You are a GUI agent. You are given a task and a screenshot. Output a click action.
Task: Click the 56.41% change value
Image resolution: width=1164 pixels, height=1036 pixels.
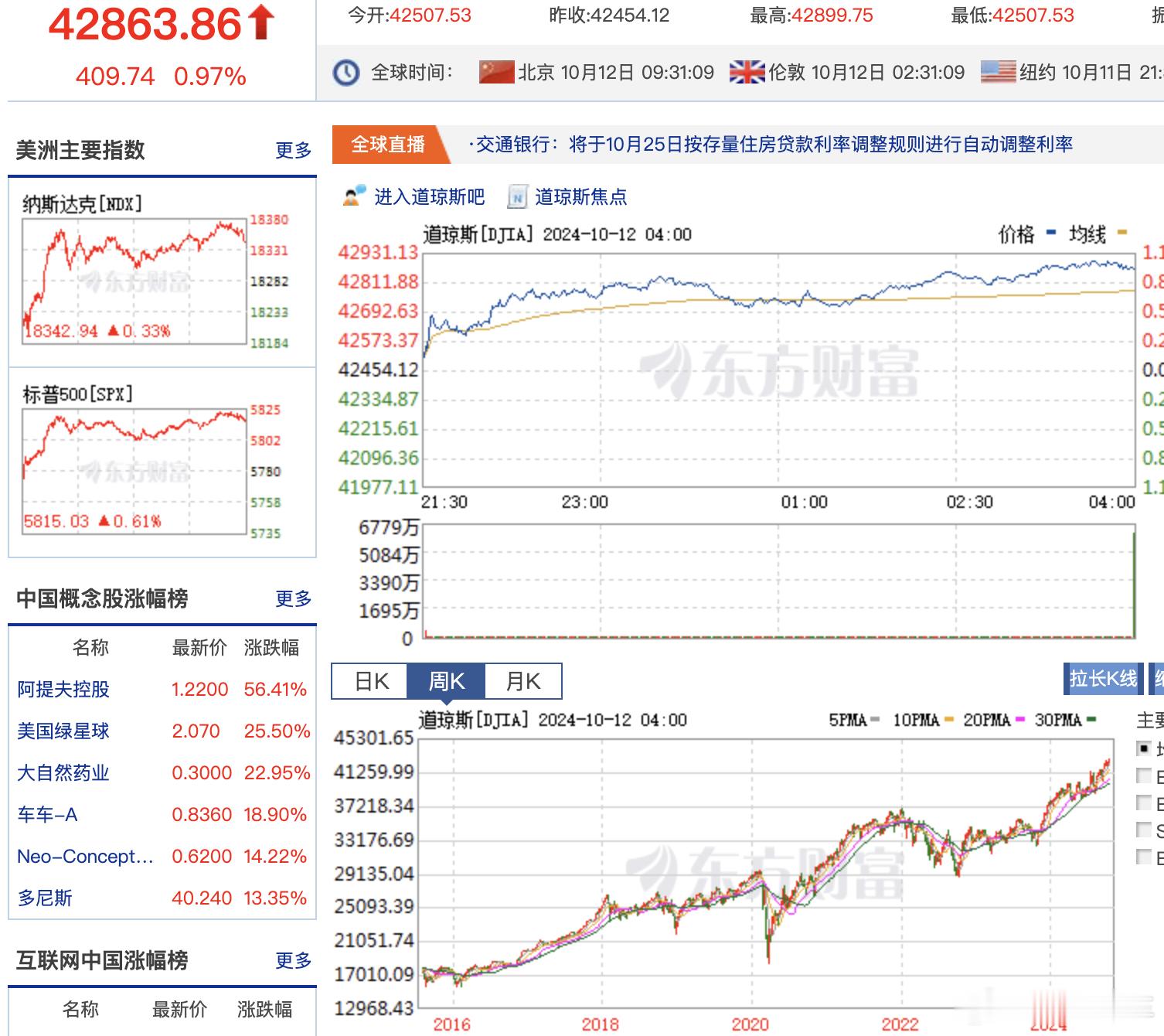coord(275,690)
